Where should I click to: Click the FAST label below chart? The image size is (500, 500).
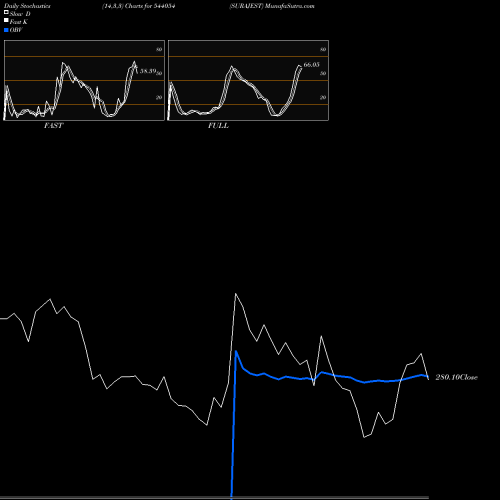coord(53,126)
